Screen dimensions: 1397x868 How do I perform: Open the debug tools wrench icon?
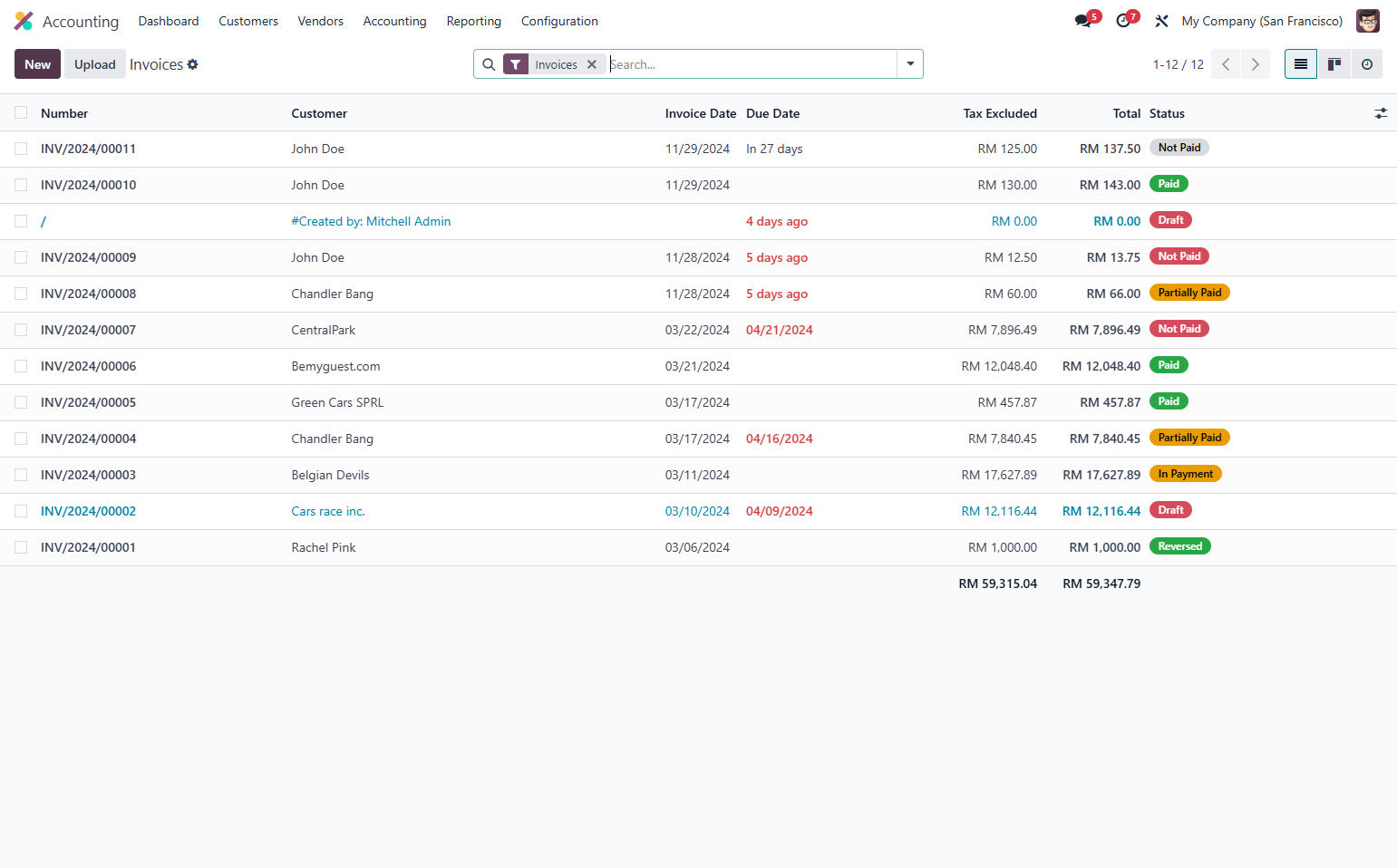(x=1161, y=21)
